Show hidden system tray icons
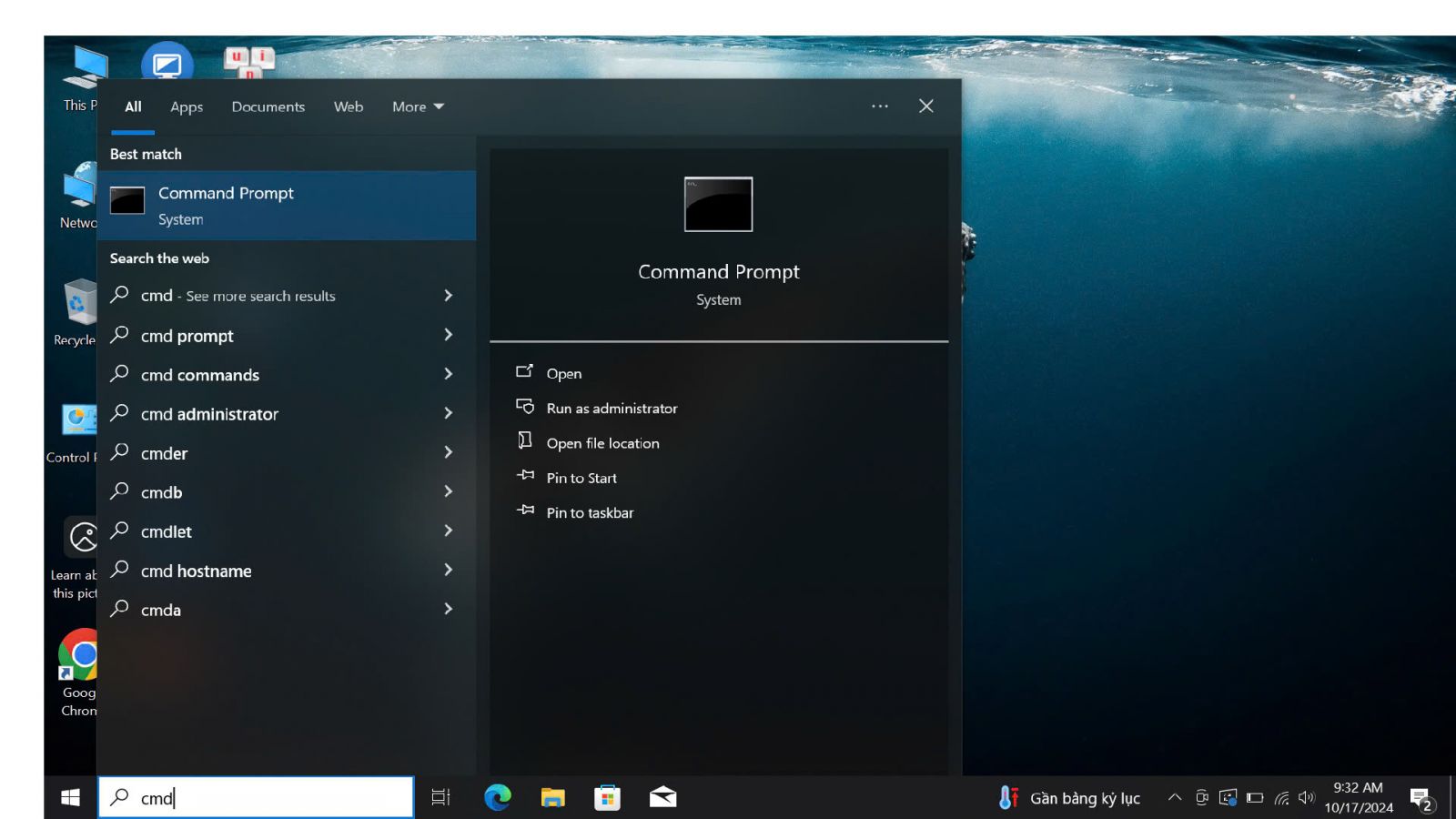 (1175, 798)
